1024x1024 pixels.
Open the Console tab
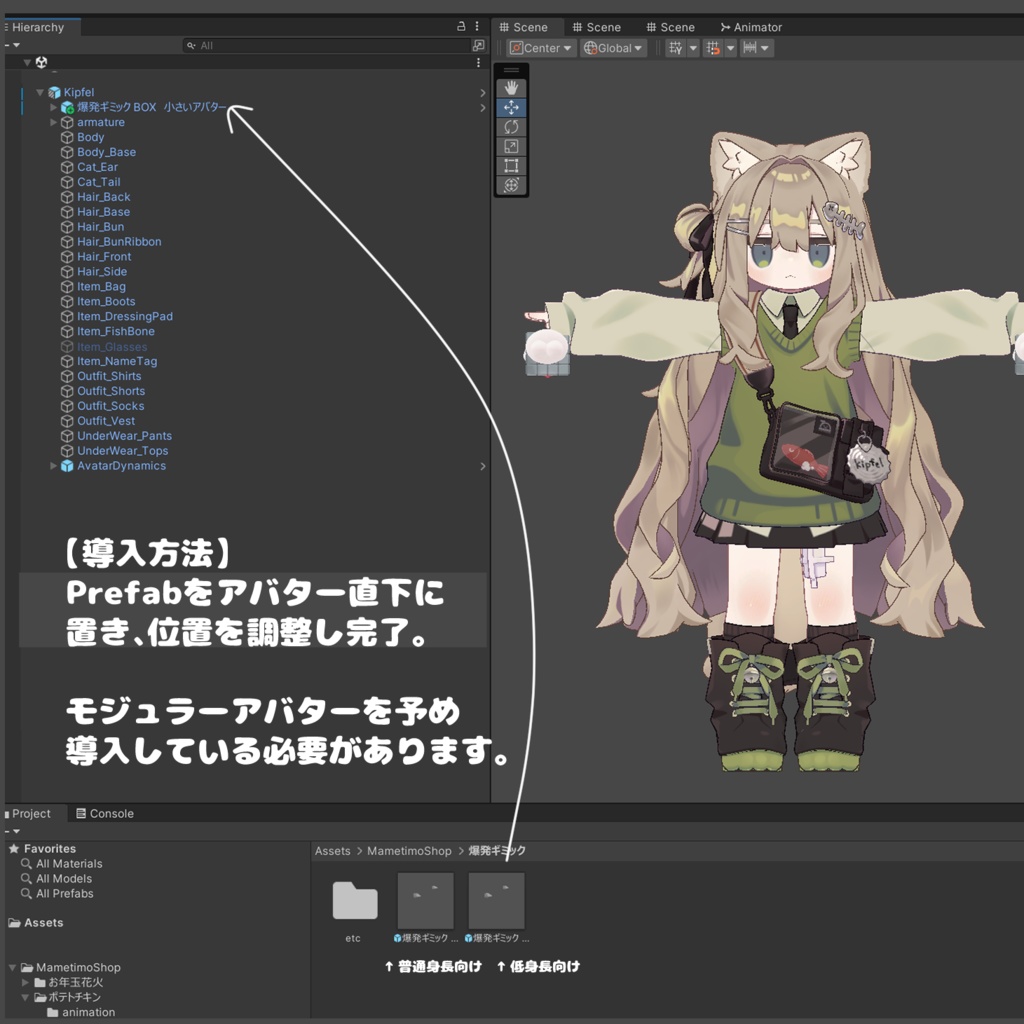104,813
